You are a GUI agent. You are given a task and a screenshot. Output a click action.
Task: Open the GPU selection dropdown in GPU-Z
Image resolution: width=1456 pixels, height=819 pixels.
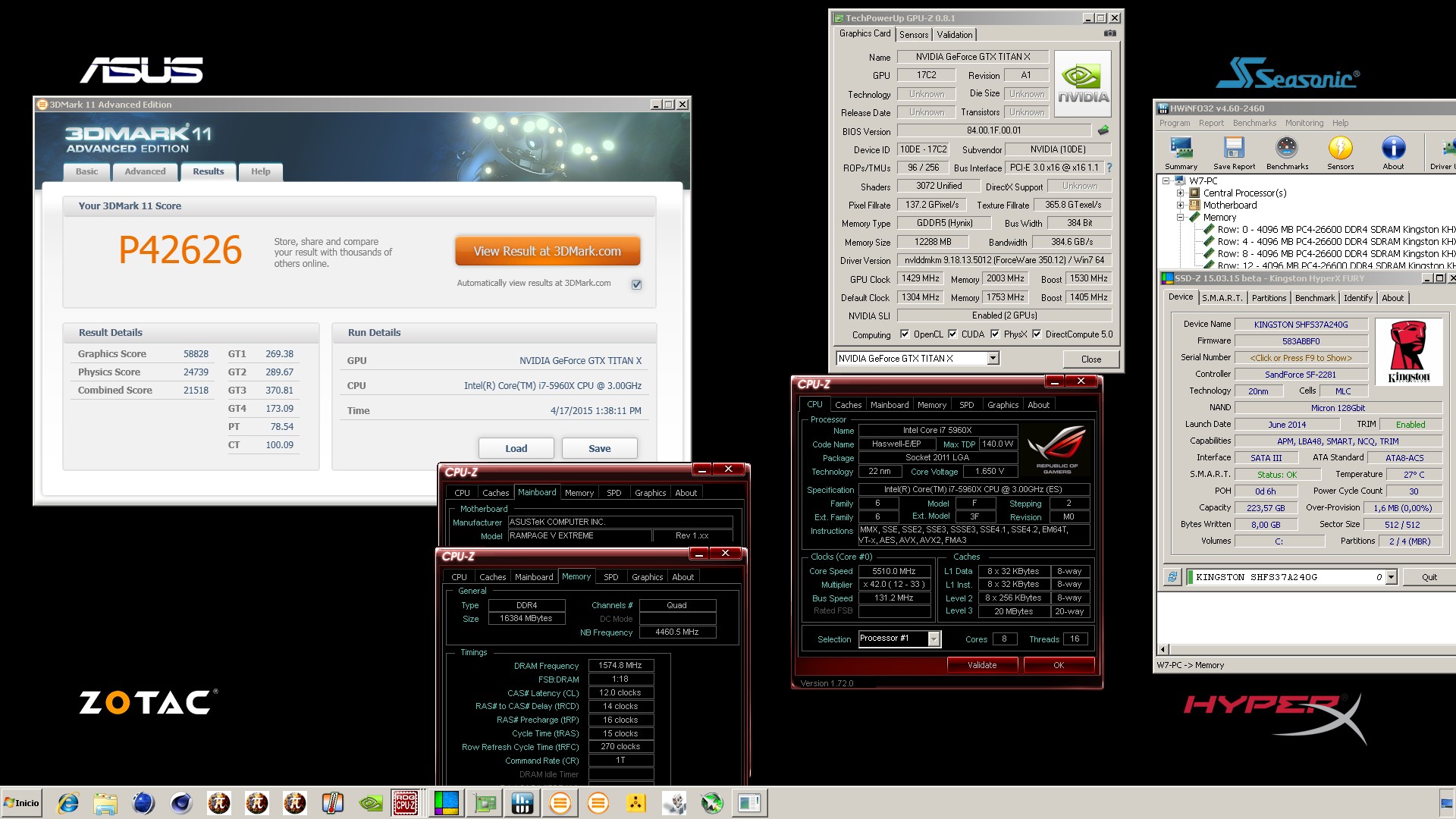[x=993, y=359]
